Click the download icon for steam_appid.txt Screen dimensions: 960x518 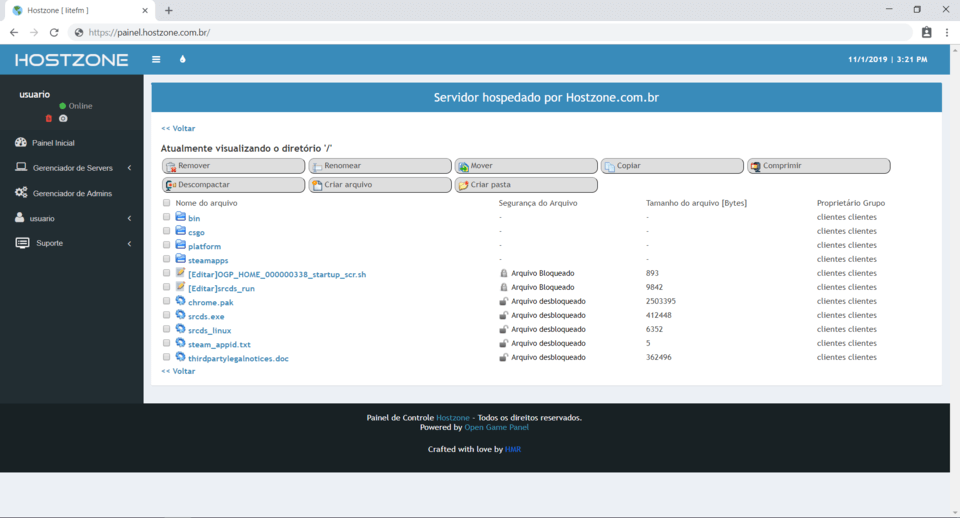point(181,343)
